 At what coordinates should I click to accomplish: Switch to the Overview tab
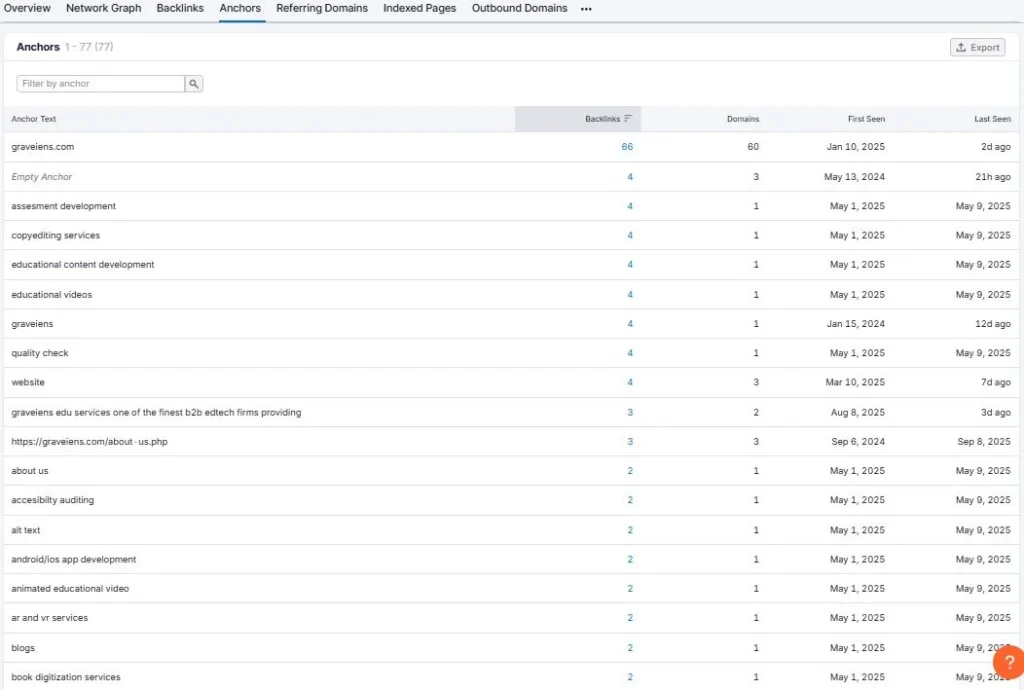(27, 8)
